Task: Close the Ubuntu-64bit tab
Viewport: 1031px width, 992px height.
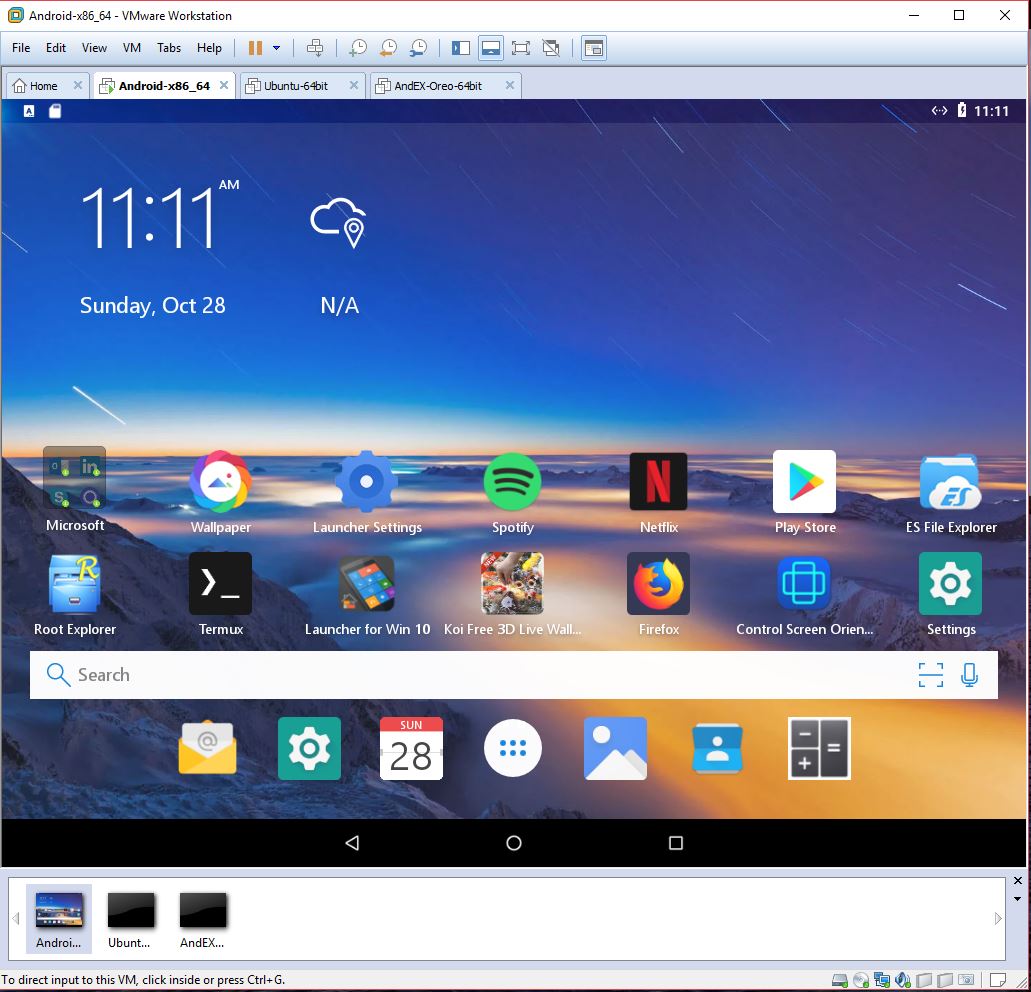Action: (354, 85)
